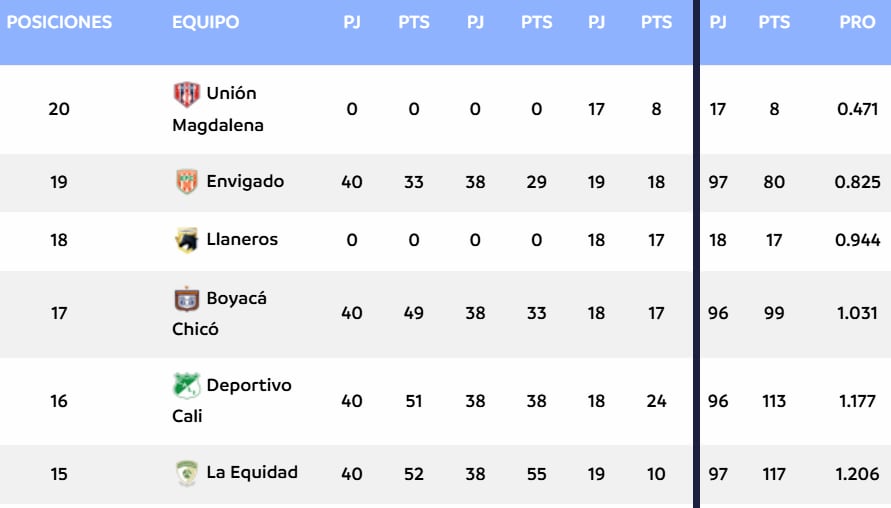Sort by the EQUIPO column header

tap(205, 23)
